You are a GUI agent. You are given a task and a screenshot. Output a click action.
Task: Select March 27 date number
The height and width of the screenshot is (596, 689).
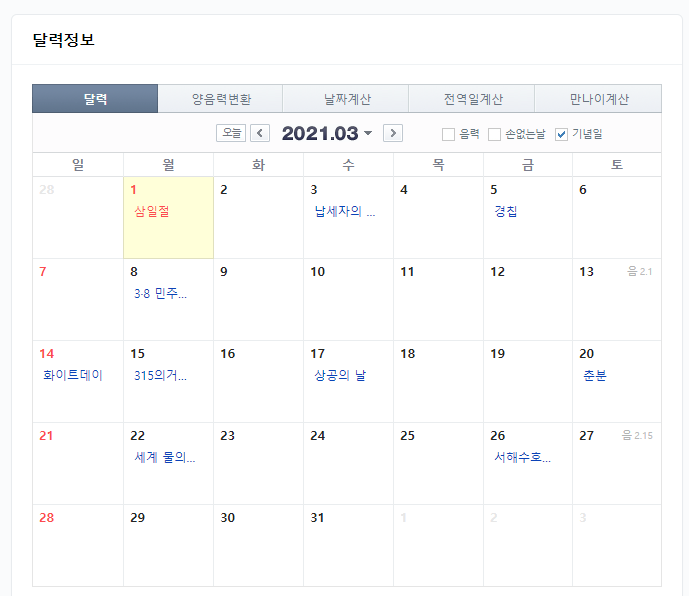pyautogui.click(x=586, y=436)
